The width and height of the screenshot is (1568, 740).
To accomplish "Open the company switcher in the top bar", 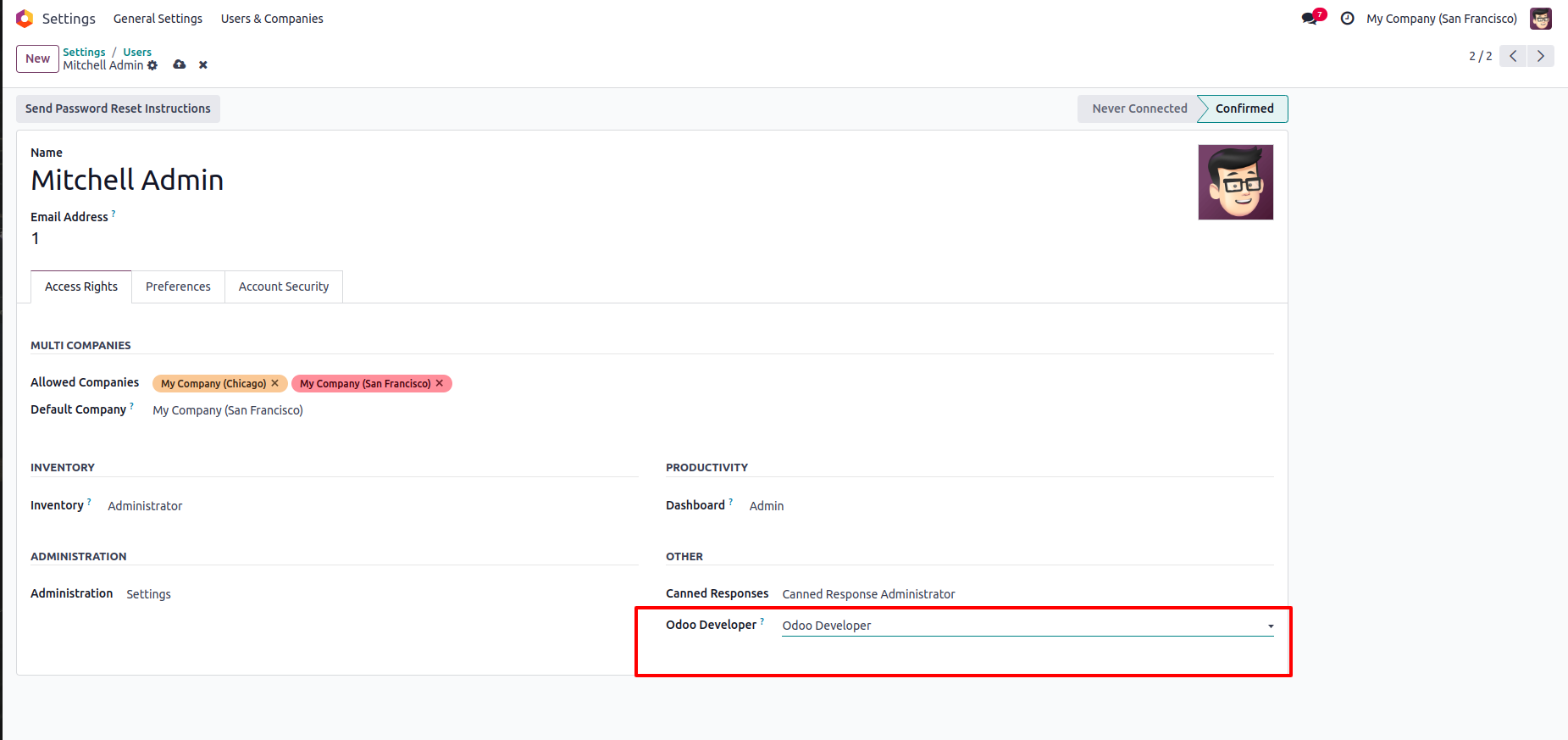I will coord(1441,19).
